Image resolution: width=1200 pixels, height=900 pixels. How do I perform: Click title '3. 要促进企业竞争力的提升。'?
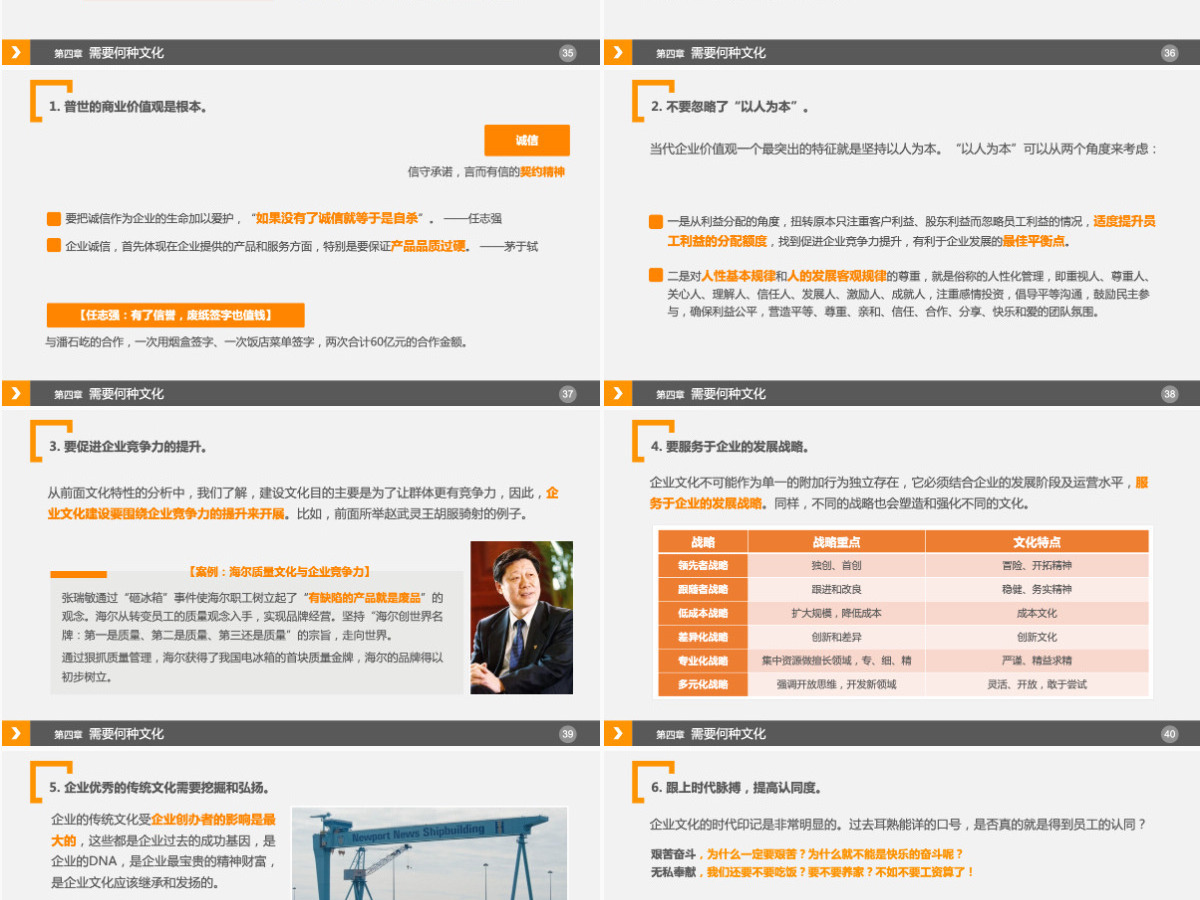coord(128,447)
